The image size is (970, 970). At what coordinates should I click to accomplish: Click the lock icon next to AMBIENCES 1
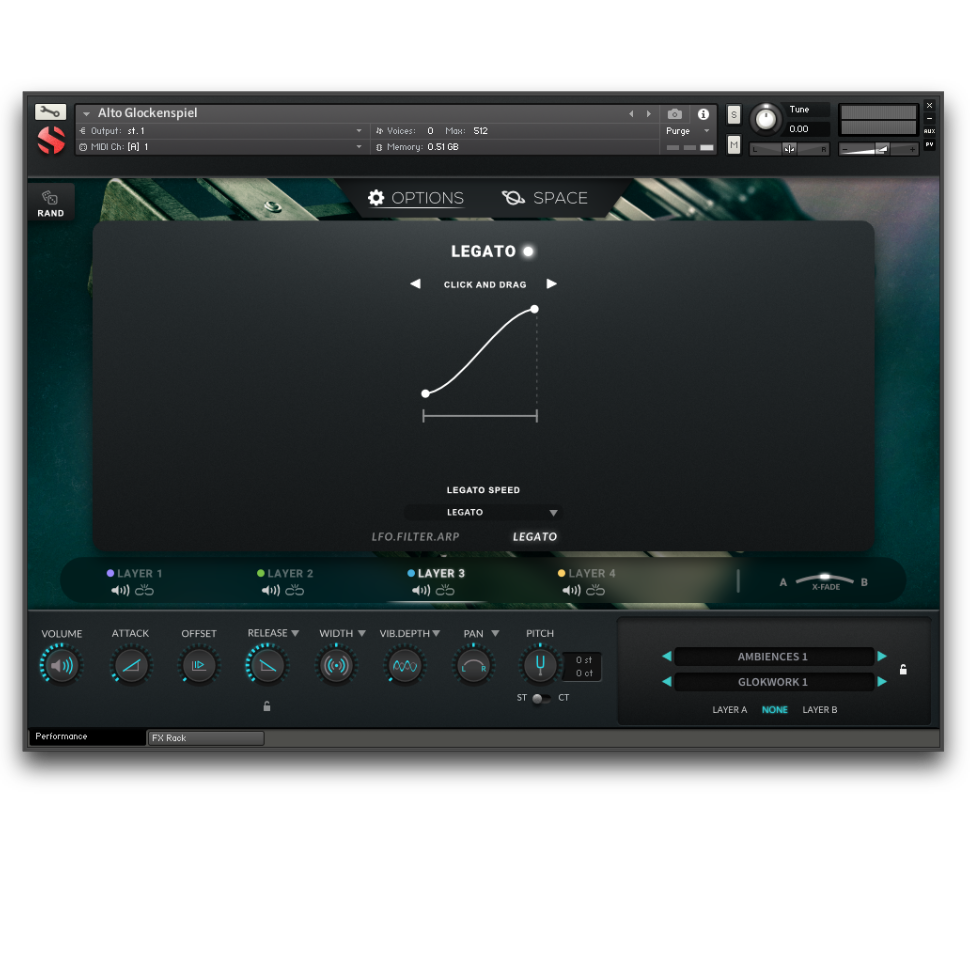[x=903, y=669]
